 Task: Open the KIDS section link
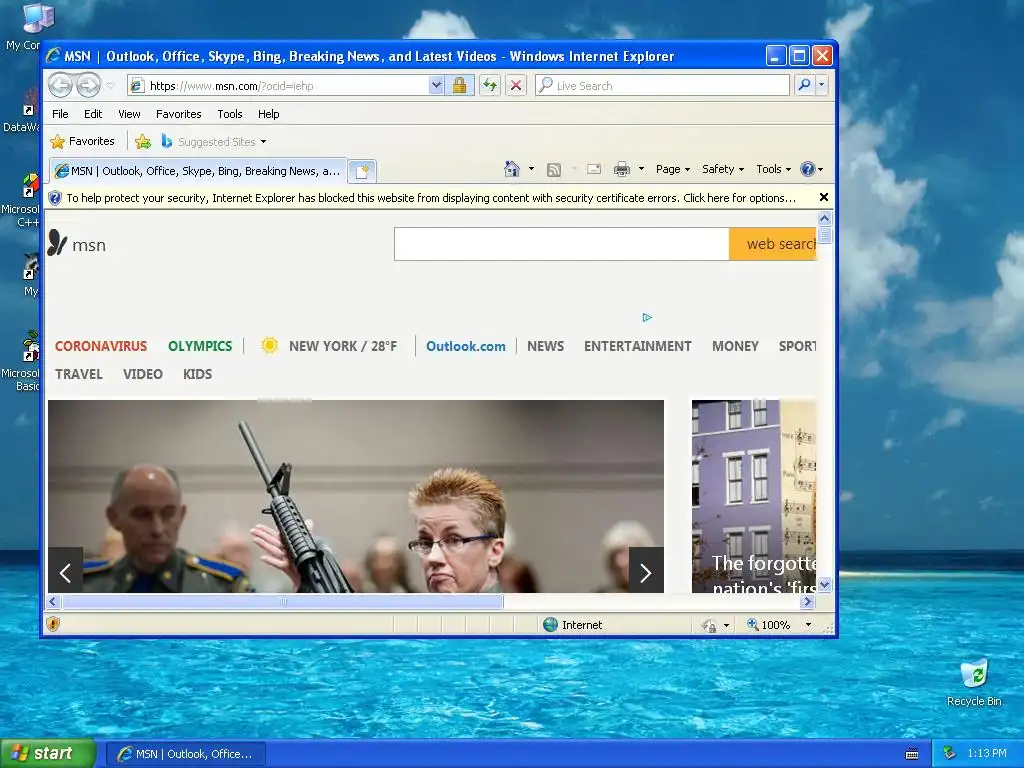click(197, 374)
